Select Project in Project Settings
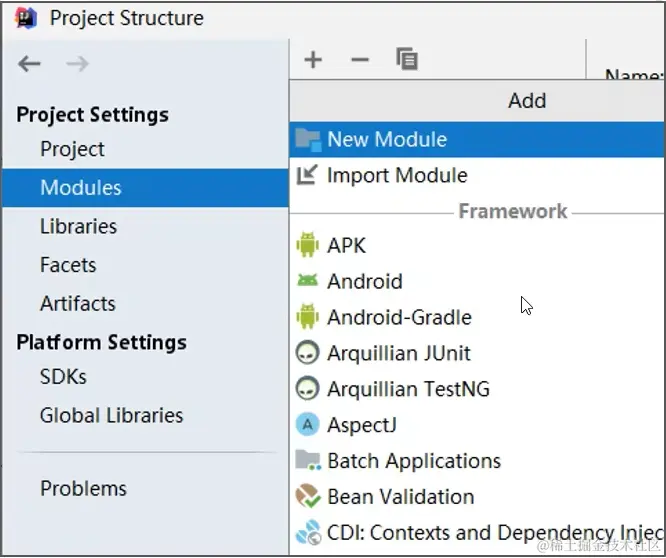 pyautogui.click(x=72, y=149)
